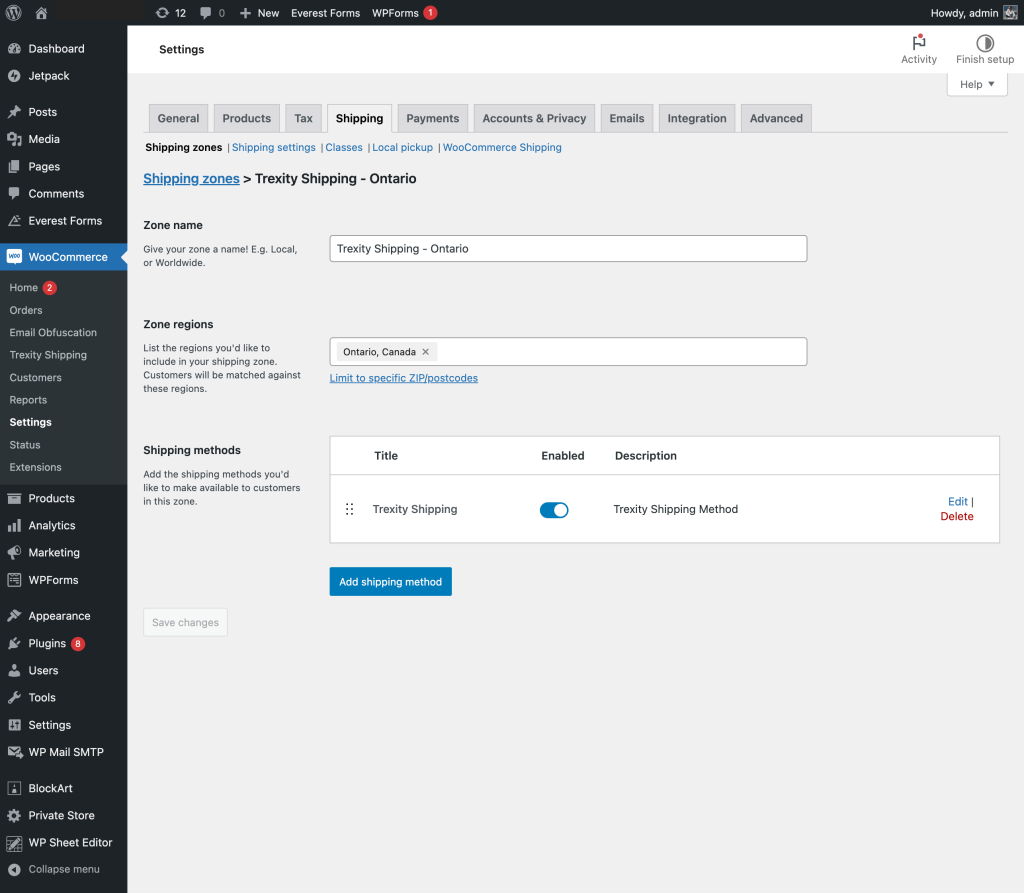
Task: Click the WP Sheet Editor icon
Action: pos(14,843)
